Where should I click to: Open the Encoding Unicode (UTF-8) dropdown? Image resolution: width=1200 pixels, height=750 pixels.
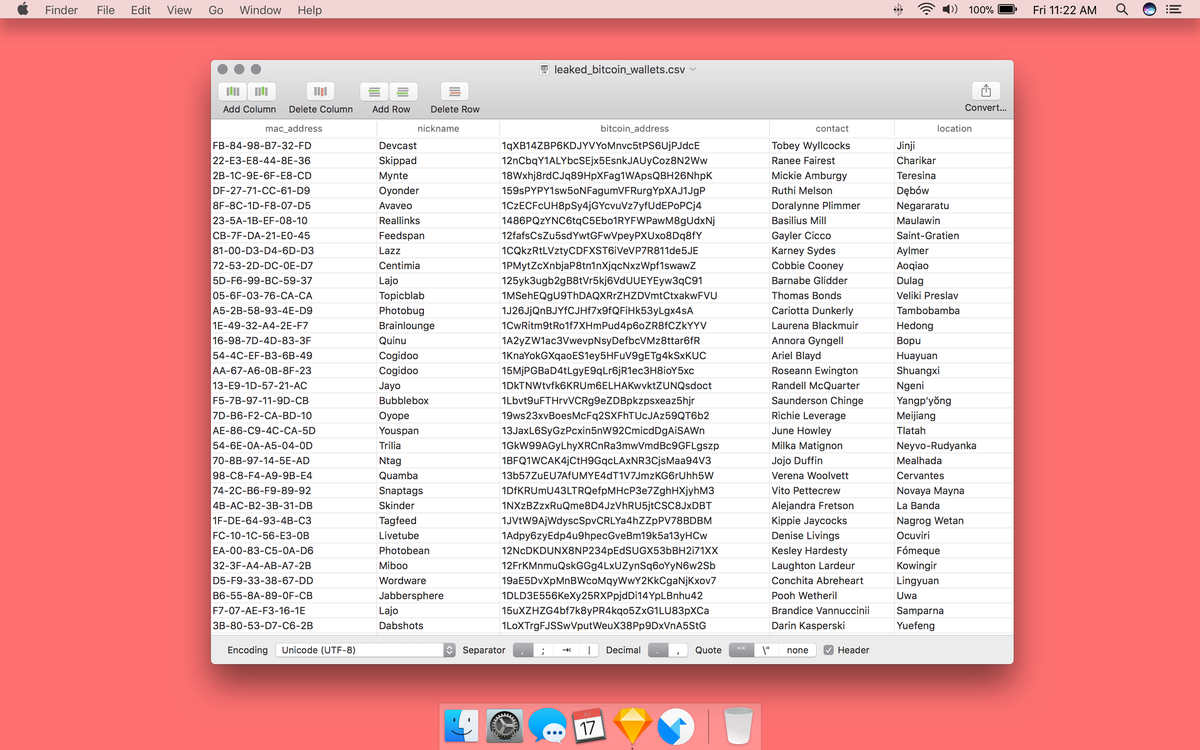tap(365, 650)
